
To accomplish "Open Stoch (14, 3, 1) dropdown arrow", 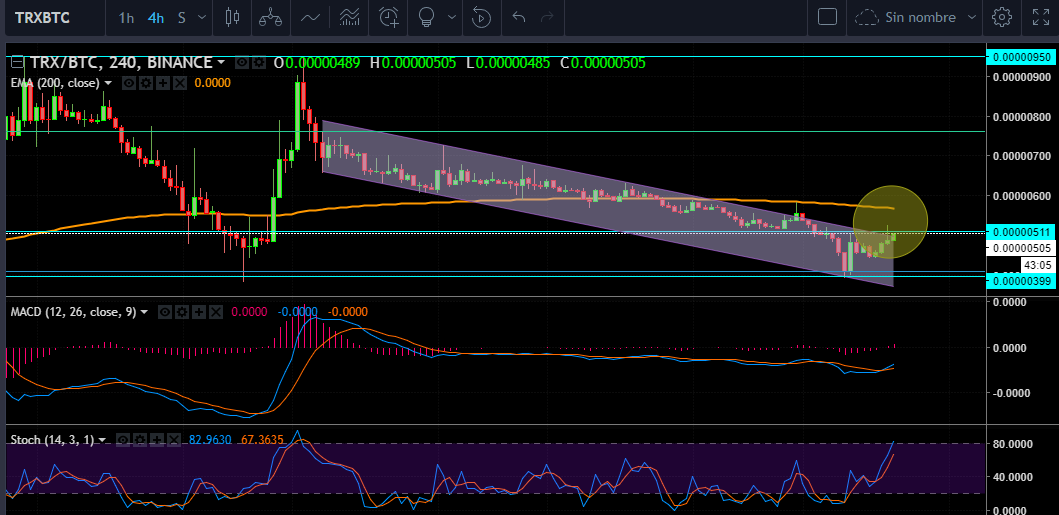I will point(102,440).
